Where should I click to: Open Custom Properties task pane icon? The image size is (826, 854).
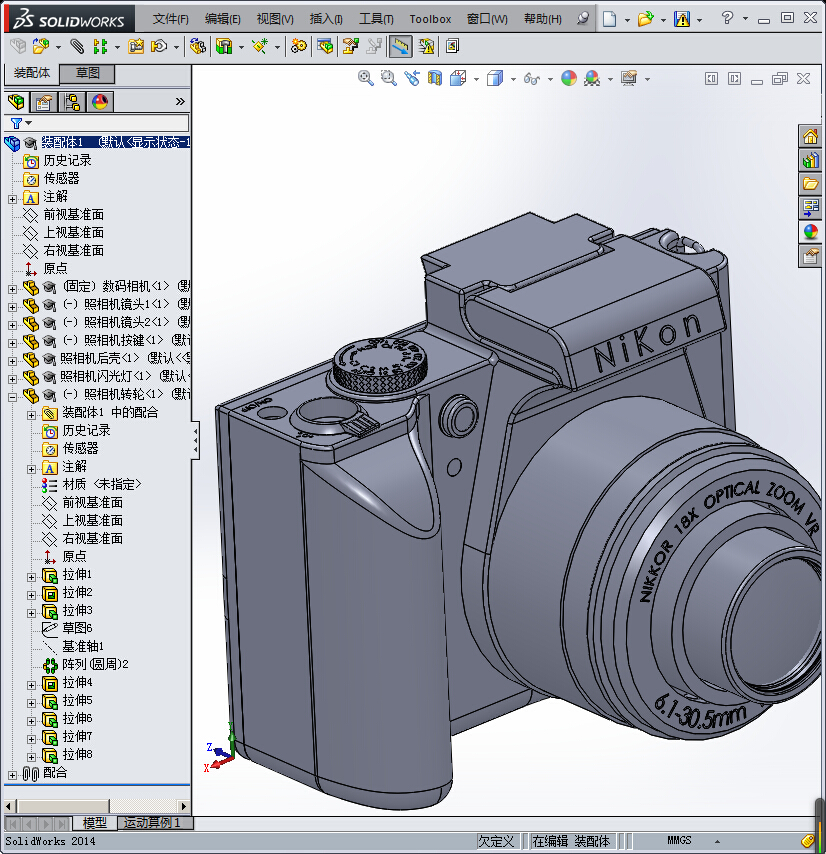point(810,255)
